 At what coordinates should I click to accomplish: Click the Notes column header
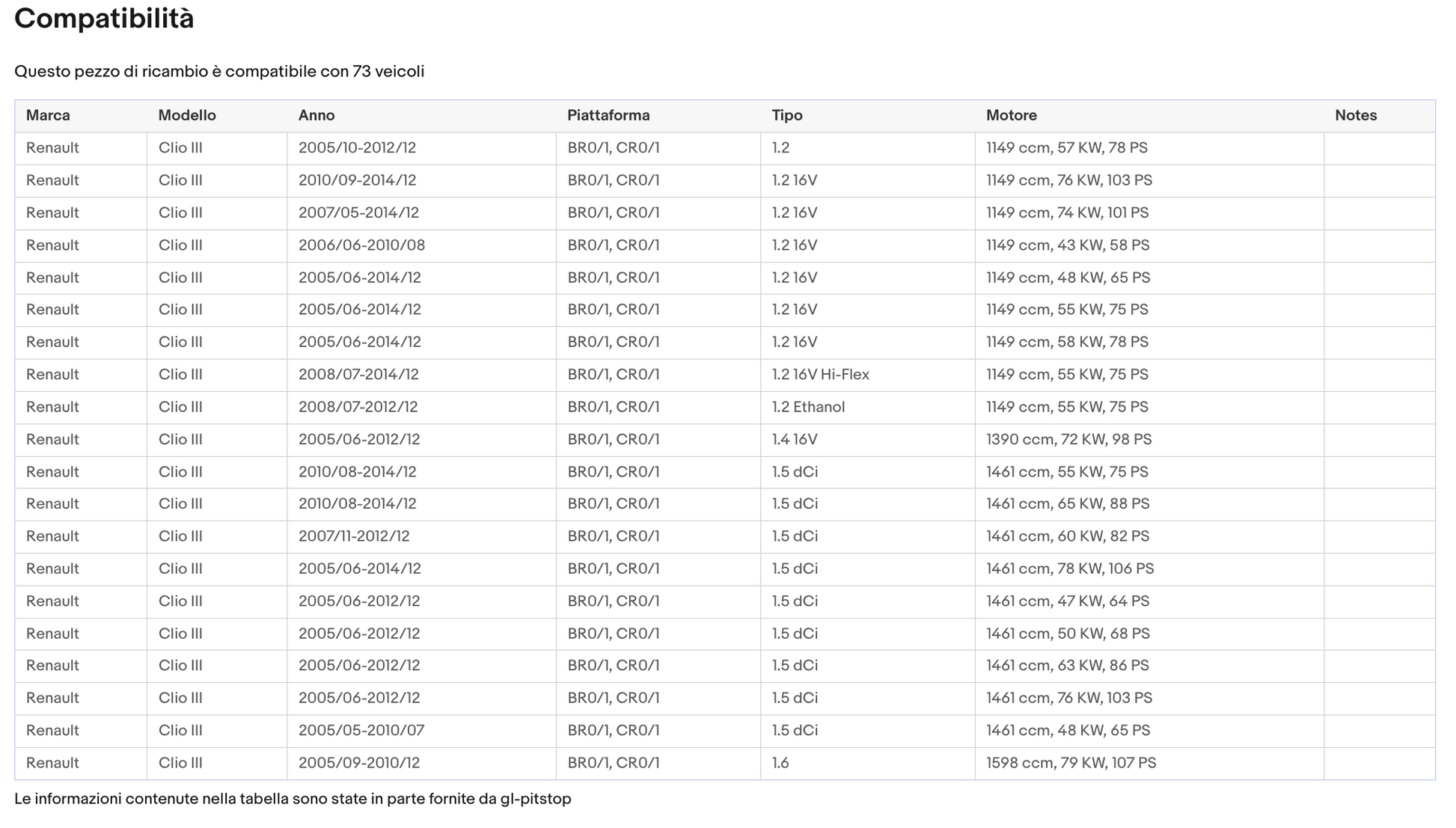[1356, 115]
